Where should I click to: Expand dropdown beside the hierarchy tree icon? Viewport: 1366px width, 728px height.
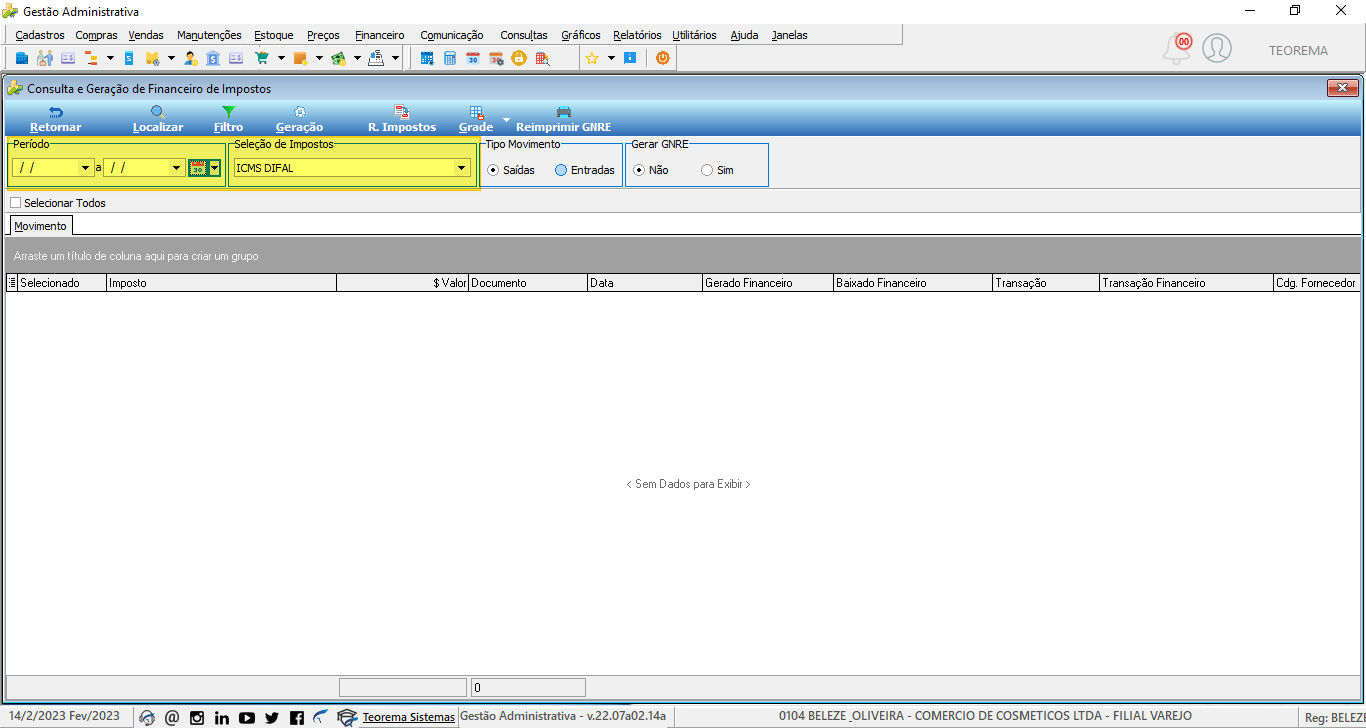[110, 58]
